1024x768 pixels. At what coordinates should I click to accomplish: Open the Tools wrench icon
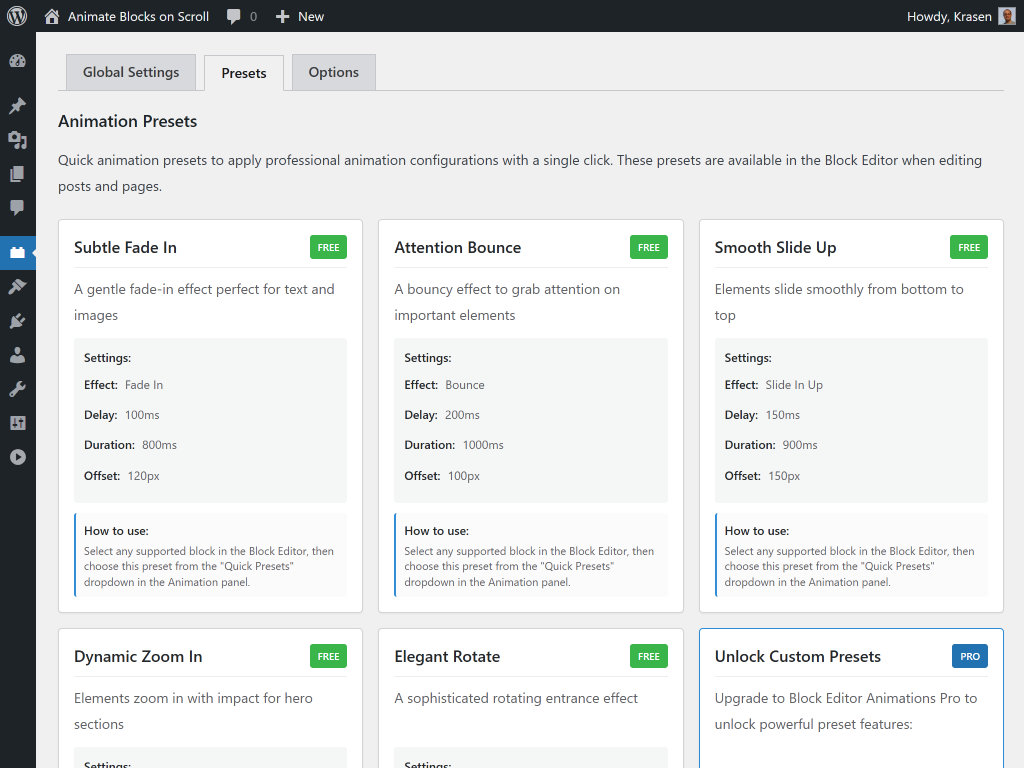17,389
